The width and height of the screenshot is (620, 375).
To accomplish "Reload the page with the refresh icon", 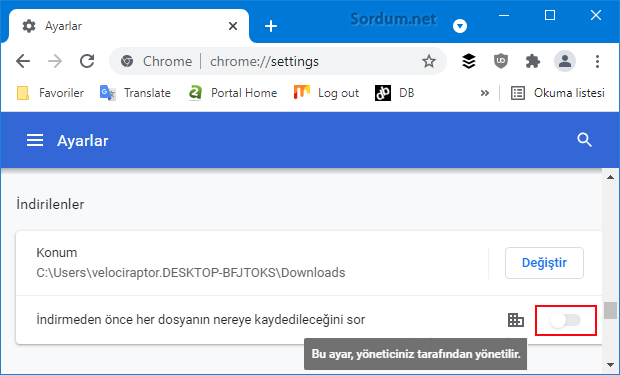I will (87, 61).
